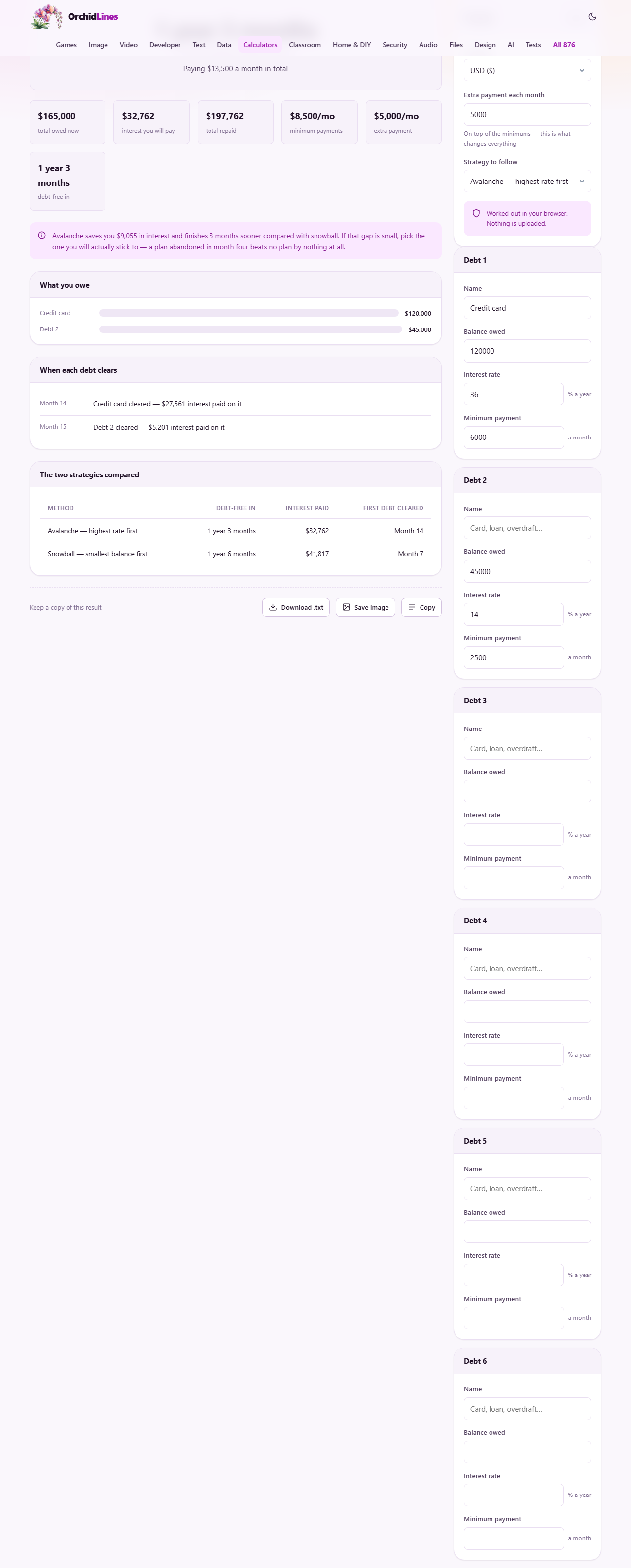Image resolution: width=631 pixels, height=1568 pixels.
Task: Click the Debt 1 Balance owed field
Action: [527, 351]
